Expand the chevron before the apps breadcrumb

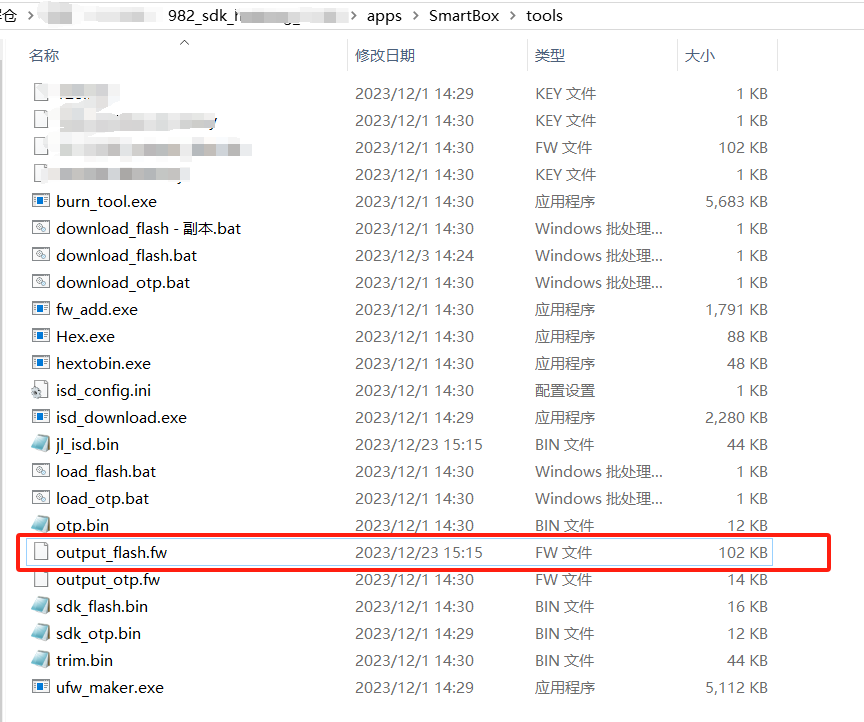click(354, 15)
